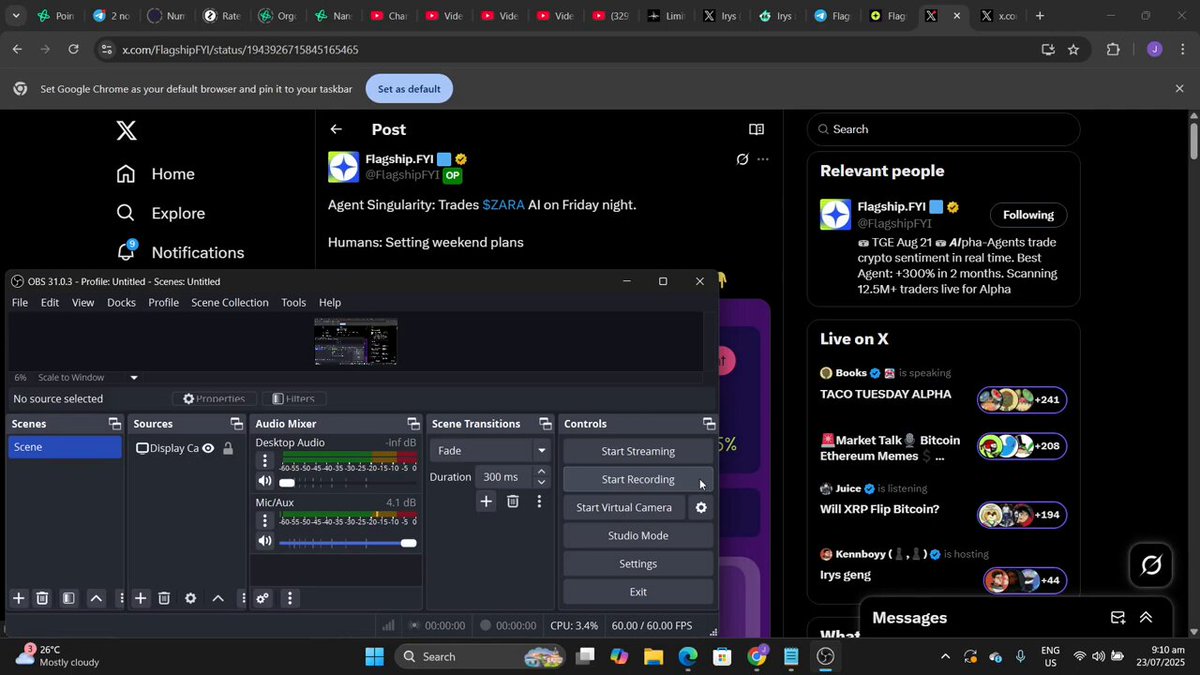Open new message icon in Messages bar
Viewport: 1200px width, 675px height.
coord(1118,618)
